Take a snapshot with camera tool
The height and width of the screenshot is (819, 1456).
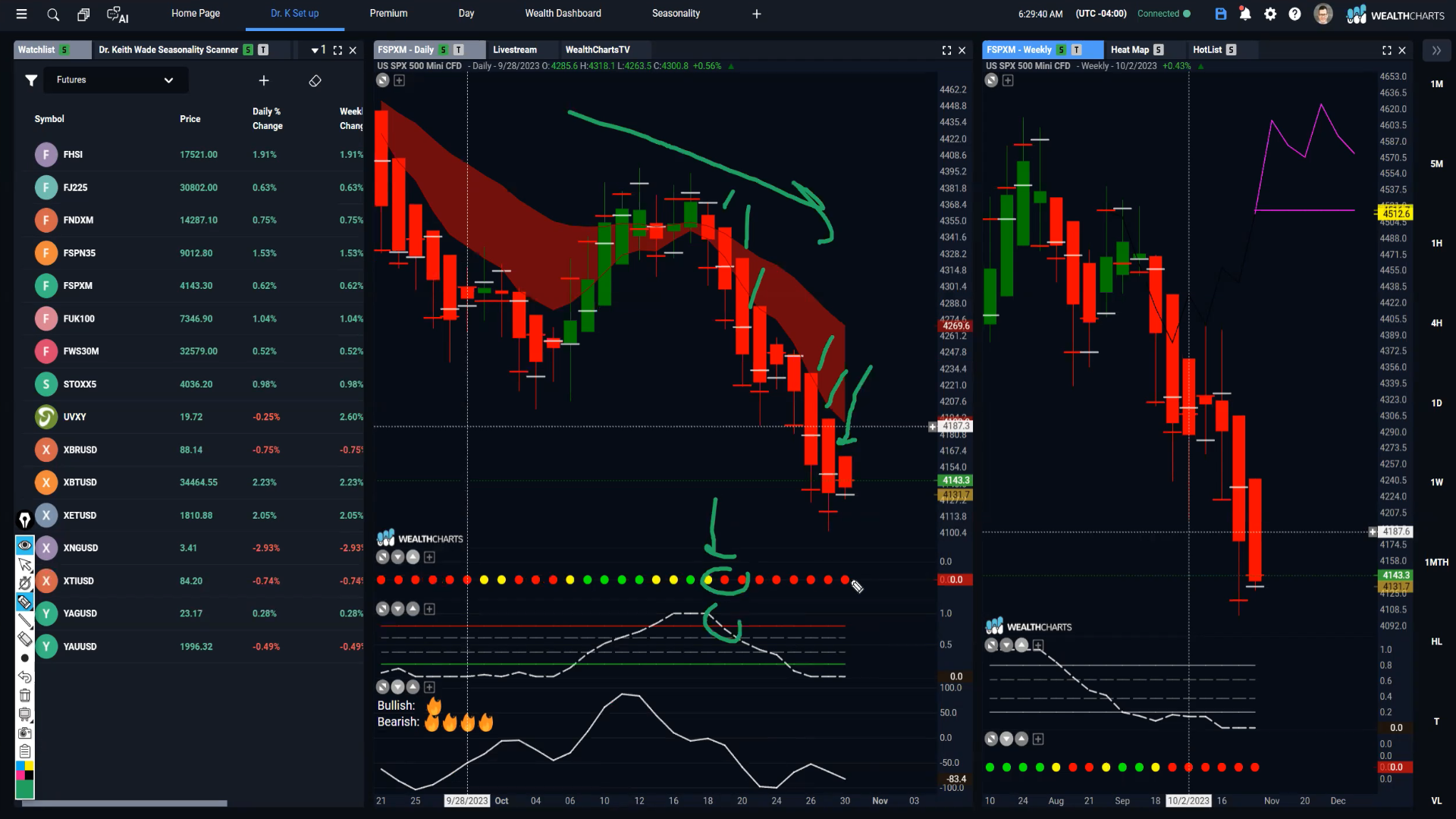pyautogui.click(x=25, y=733)
